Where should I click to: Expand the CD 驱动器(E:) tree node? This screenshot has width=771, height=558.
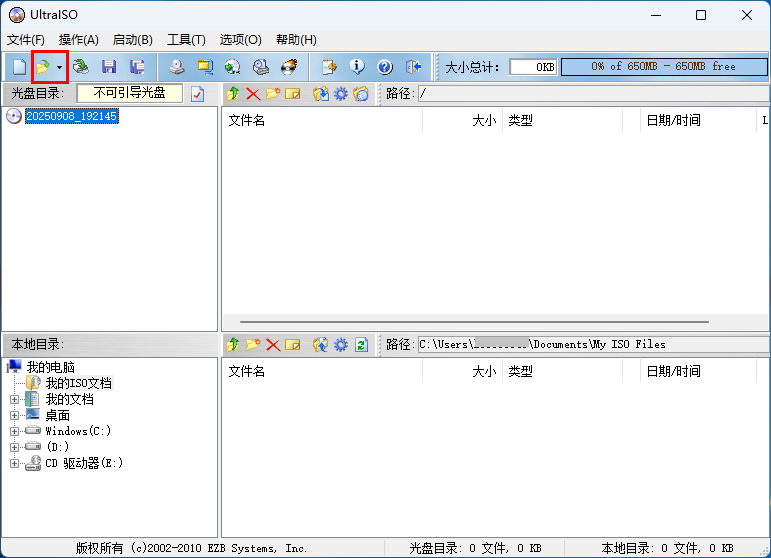tap(14, 463)
